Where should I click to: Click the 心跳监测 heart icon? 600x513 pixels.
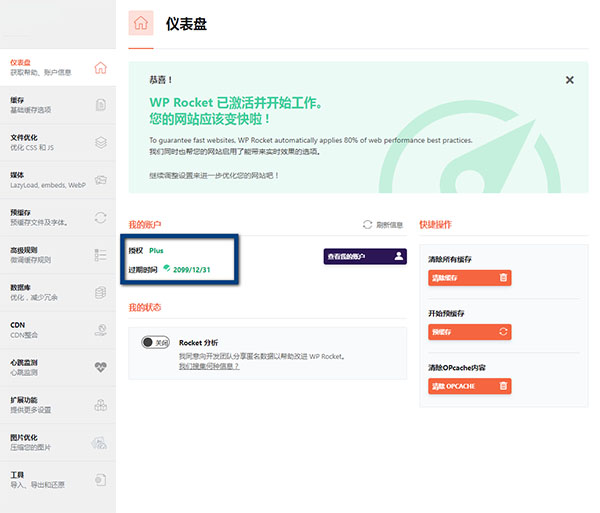[x=100, y=366]
